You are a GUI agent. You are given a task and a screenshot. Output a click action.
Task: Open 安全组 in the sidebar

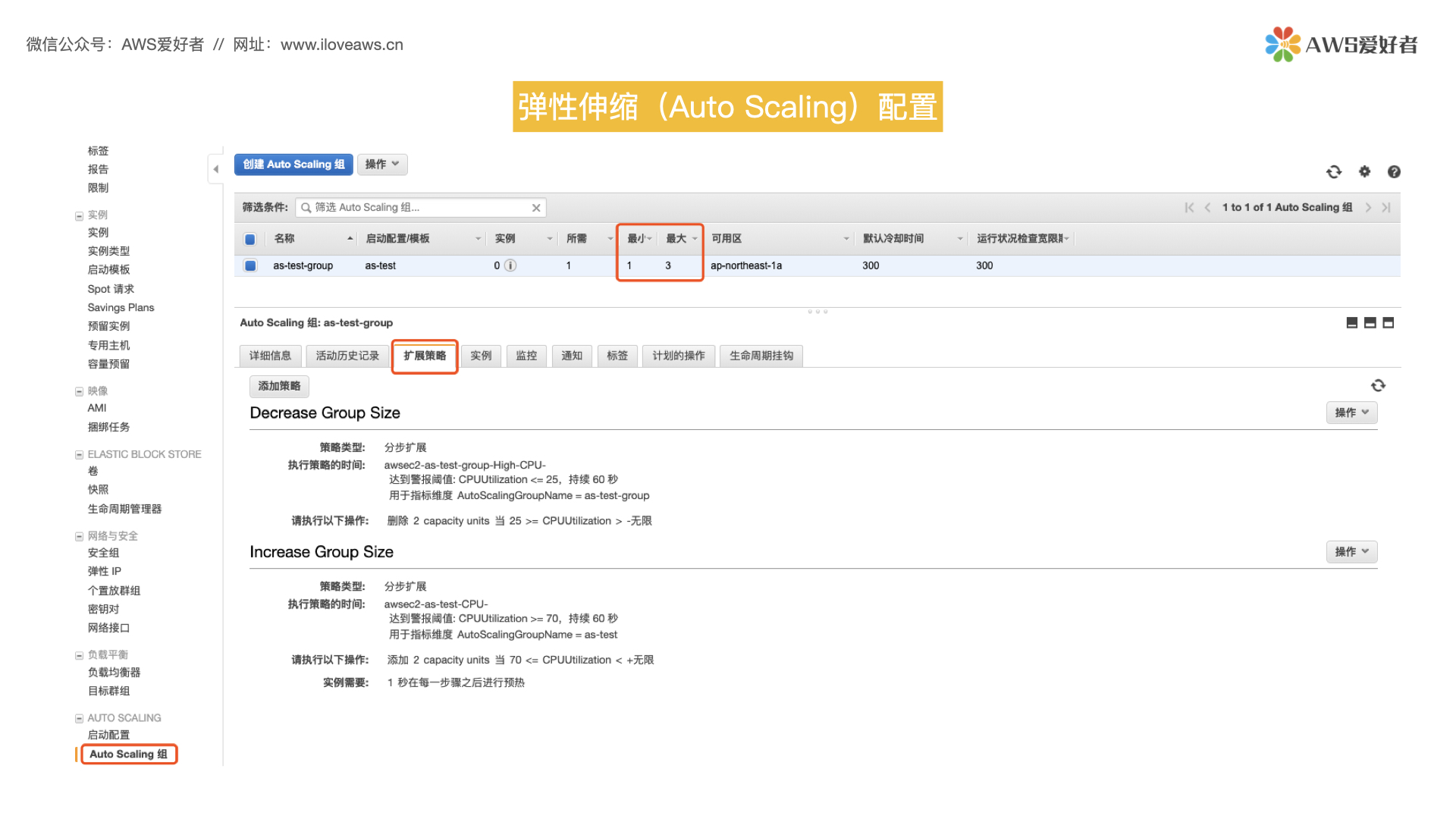coord(103,553)
